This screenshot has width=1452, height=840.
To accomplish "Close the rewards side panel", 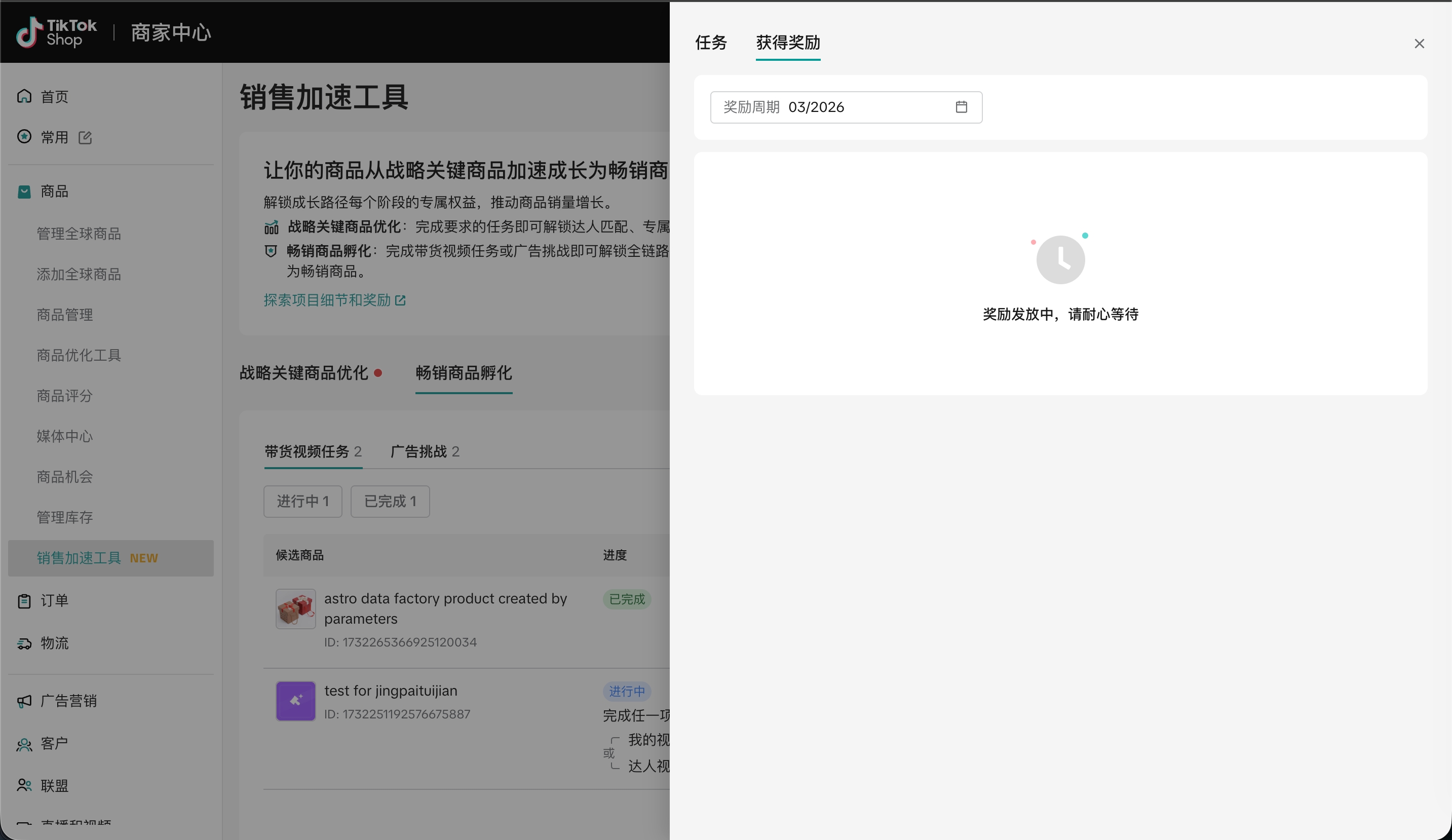I will point(1419,44).
